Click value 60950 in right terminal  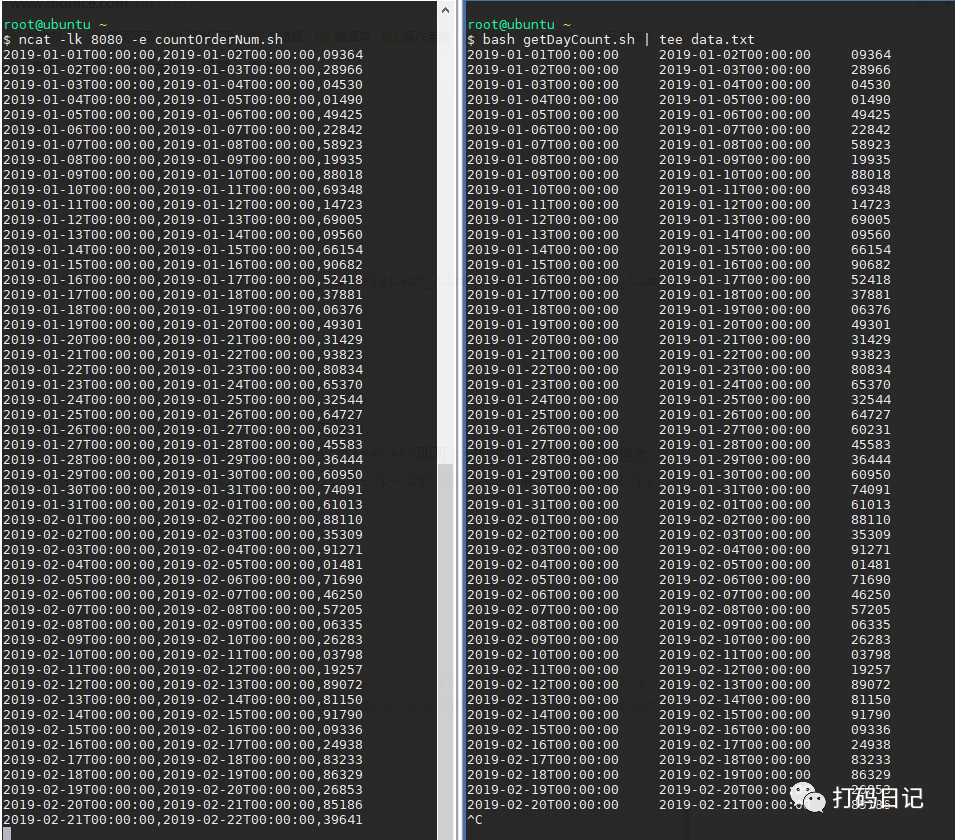(x=871, y=475)
